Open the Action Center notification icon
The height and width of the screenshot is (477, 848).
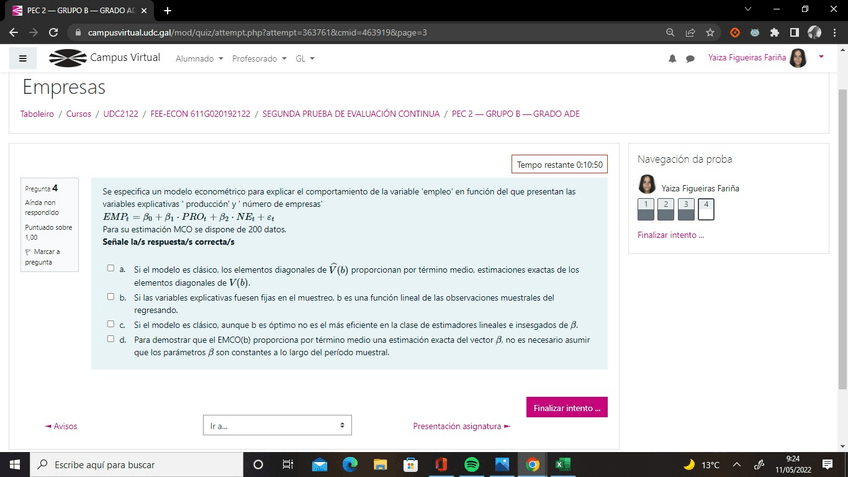tap(827, 464)
